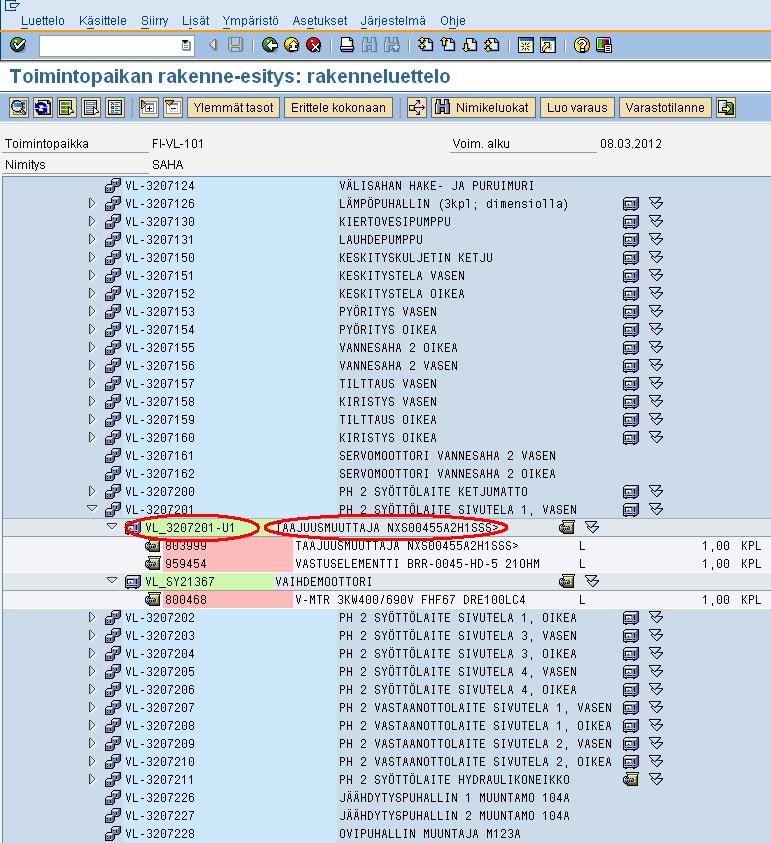Click the material icon next to 803999
The height and width of the screenshot is (843, 771).
[x=152, y=546]
